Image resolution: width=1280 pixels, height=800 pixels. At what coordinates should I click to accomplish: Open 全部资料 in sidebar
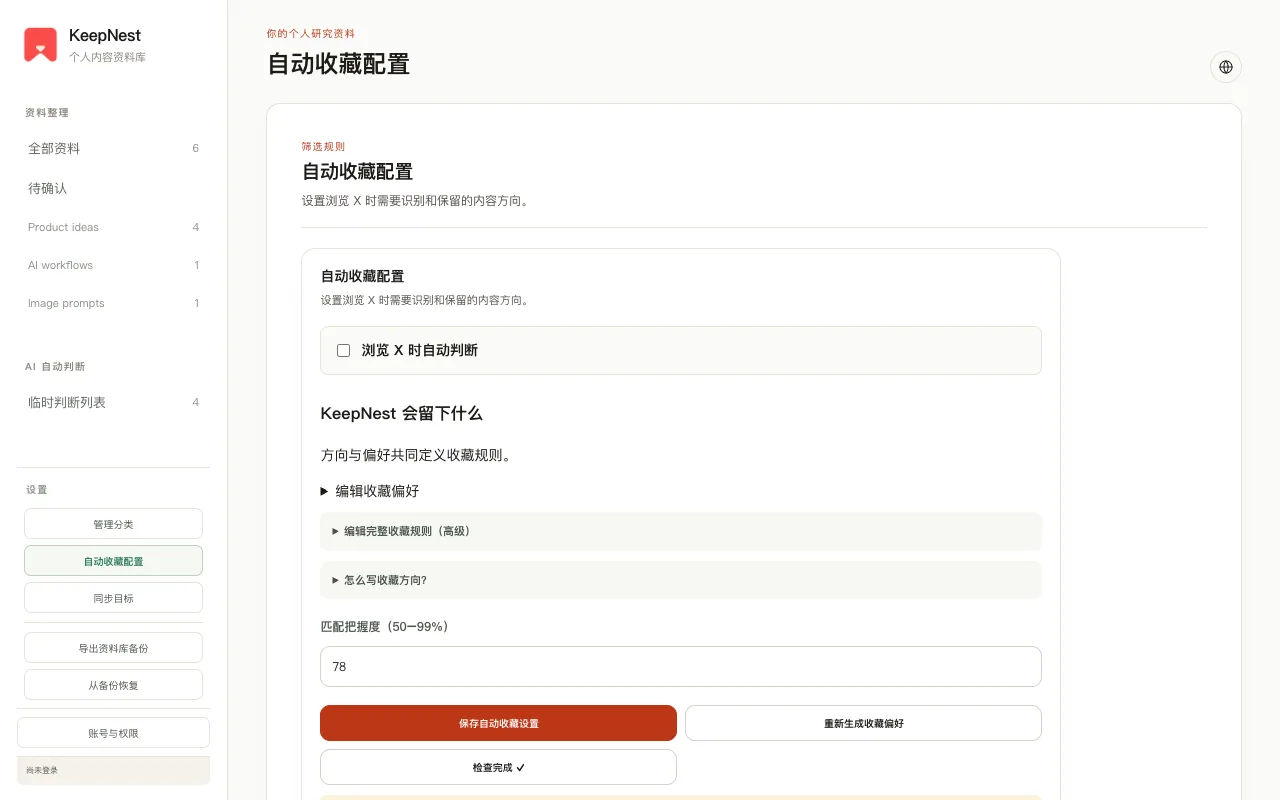tap(113, 148)
